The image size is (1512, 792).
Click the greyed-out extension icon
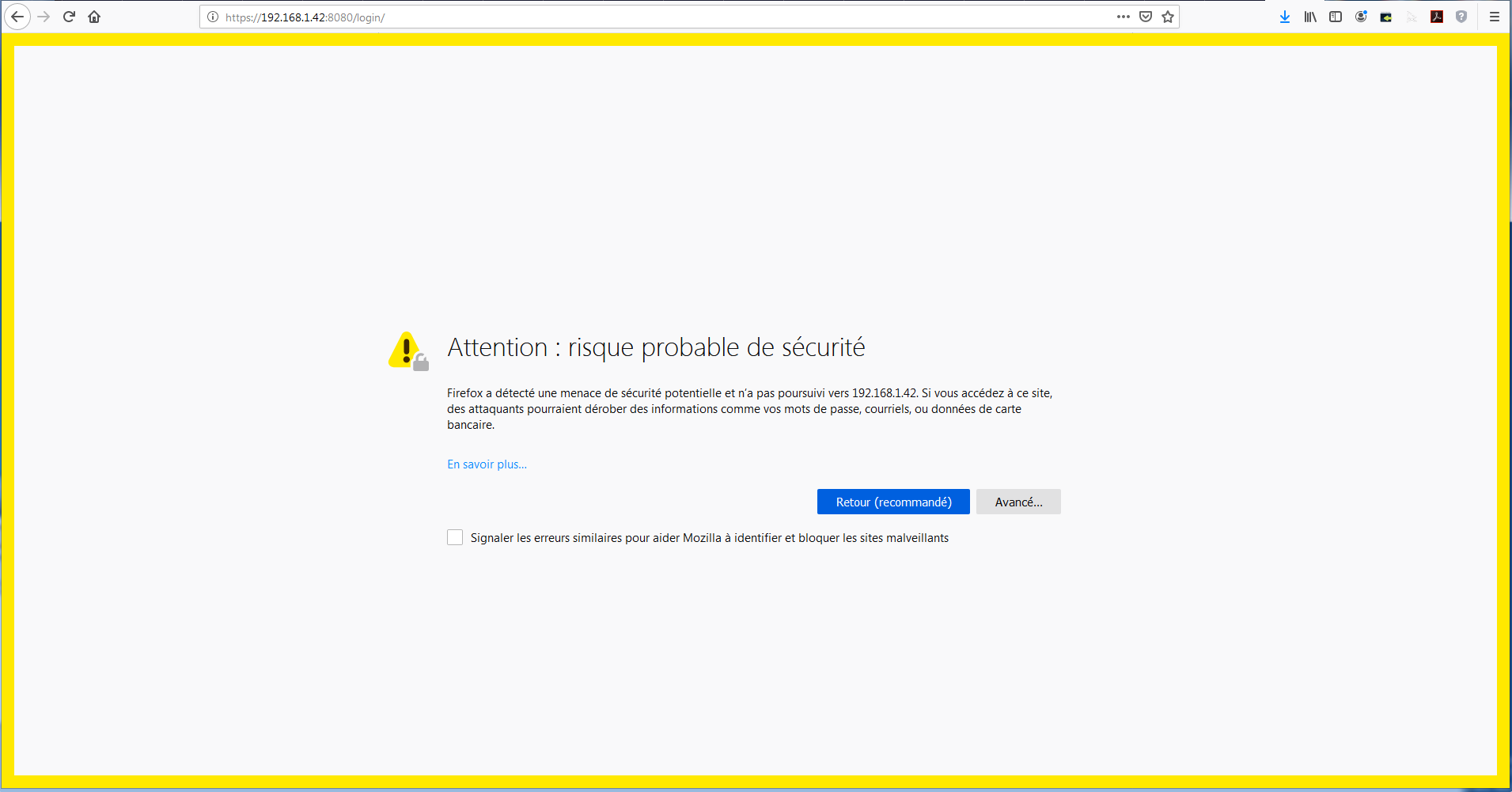(1412, 17)
